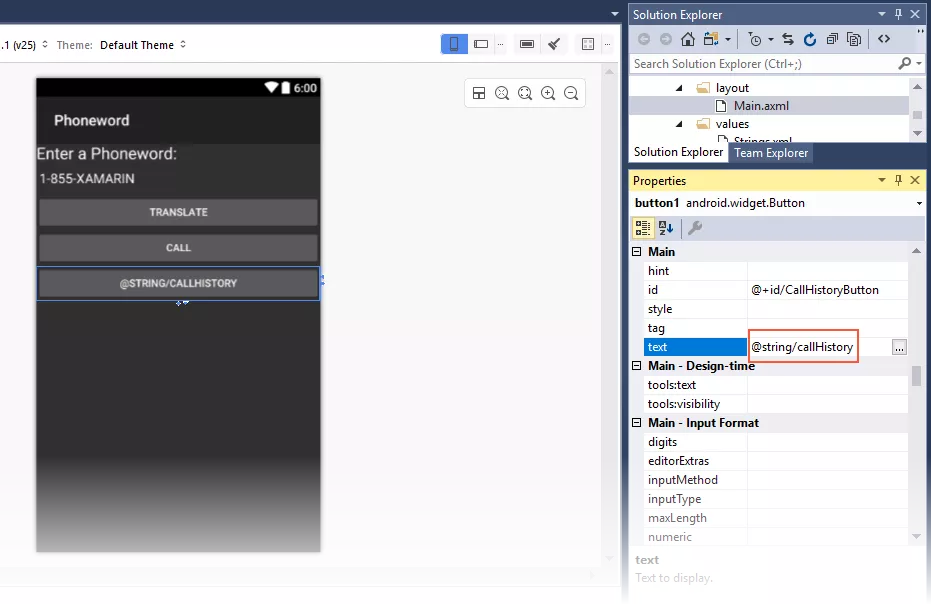Open the action bar settings icon
Viewport: 931px width, 605px height.
[x=527, y=44]
